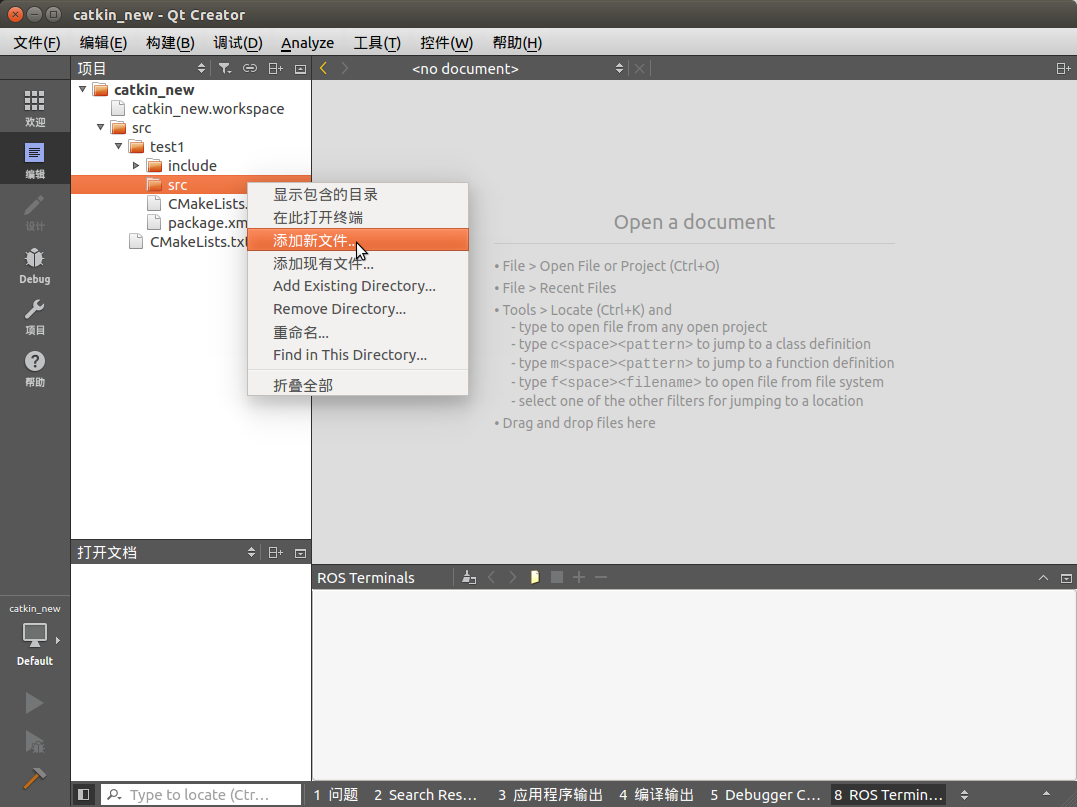Minimize the ROS Terminals output pane
Screen dimensions: 1077x807
click(1066, 578)
